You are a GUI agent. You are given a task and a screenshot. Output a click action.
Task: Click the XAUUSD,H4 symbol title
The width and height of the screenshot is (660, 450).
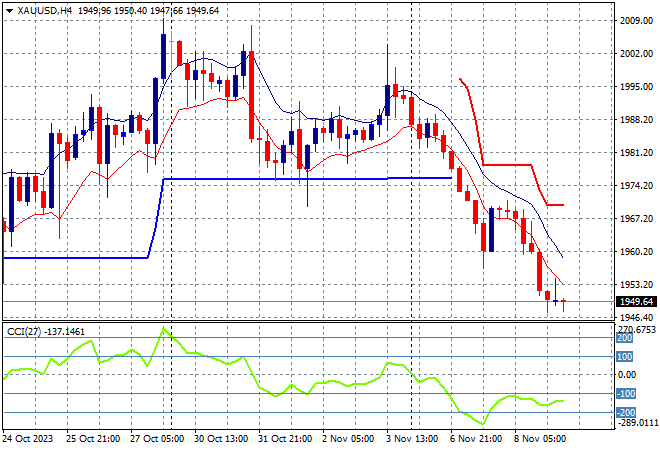[x=46, y=10]
